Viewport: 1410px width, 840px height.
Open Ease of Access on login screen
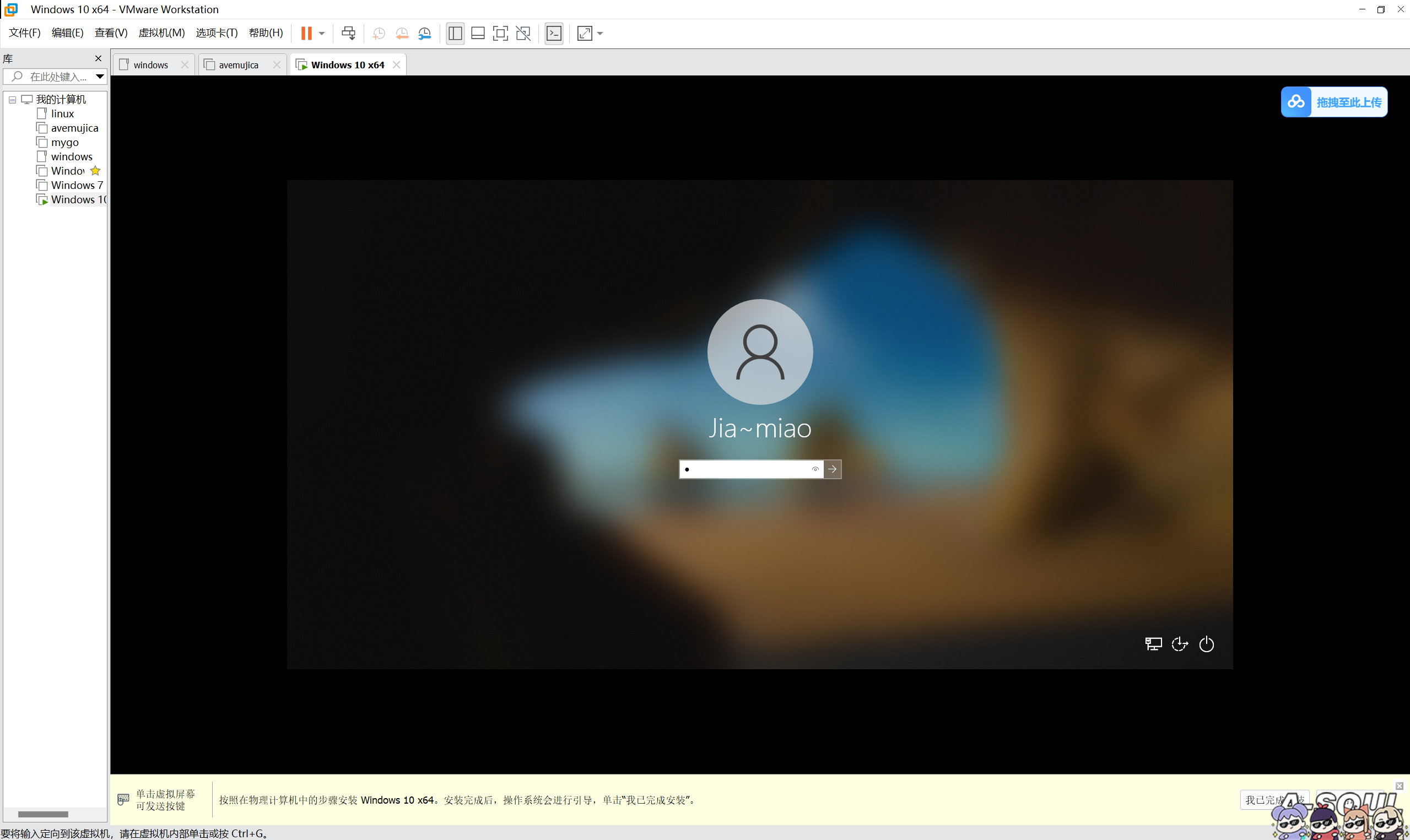pyautogui.click(x=1180, y=644)
